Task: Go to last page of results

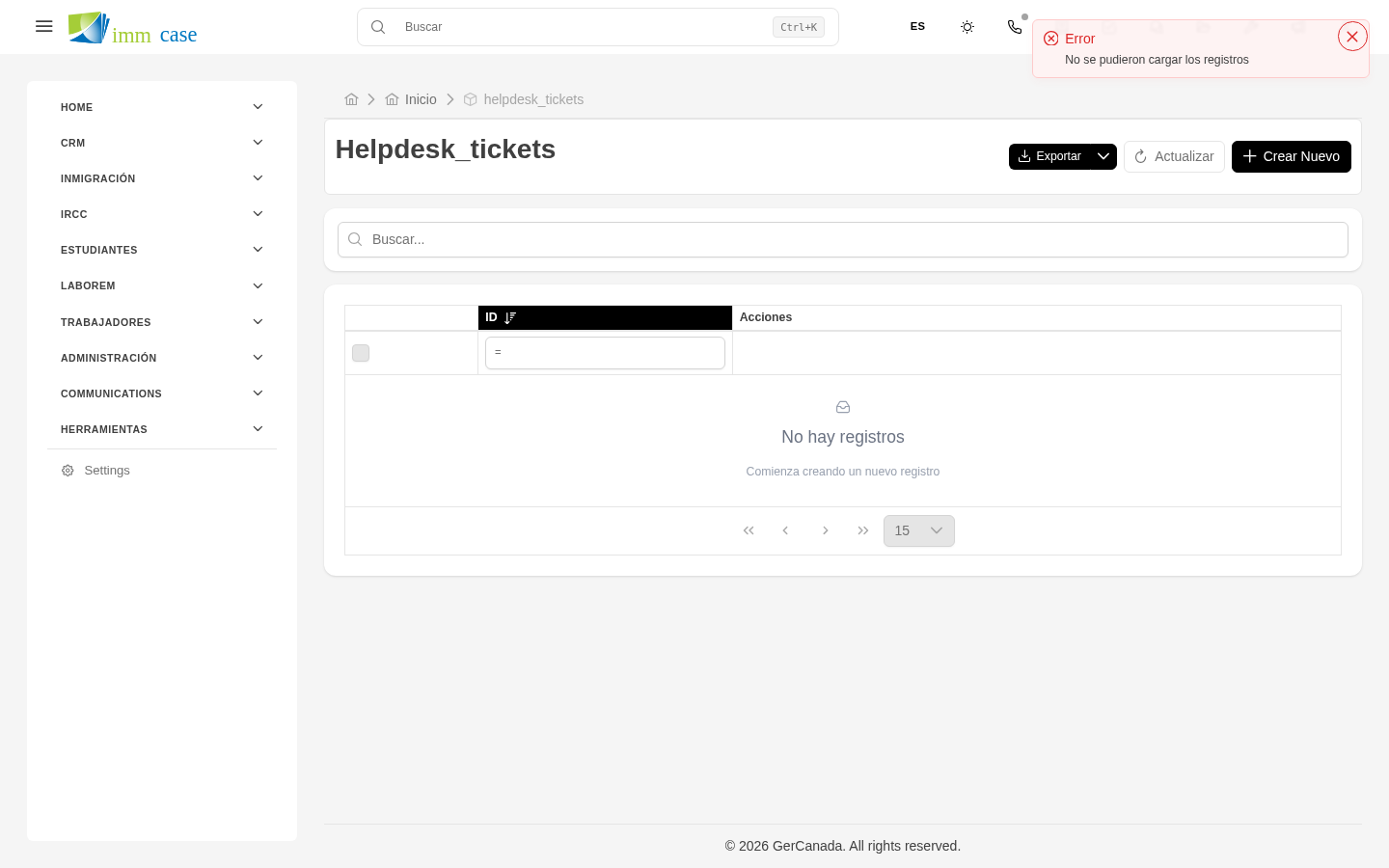Action: (863, 530)
